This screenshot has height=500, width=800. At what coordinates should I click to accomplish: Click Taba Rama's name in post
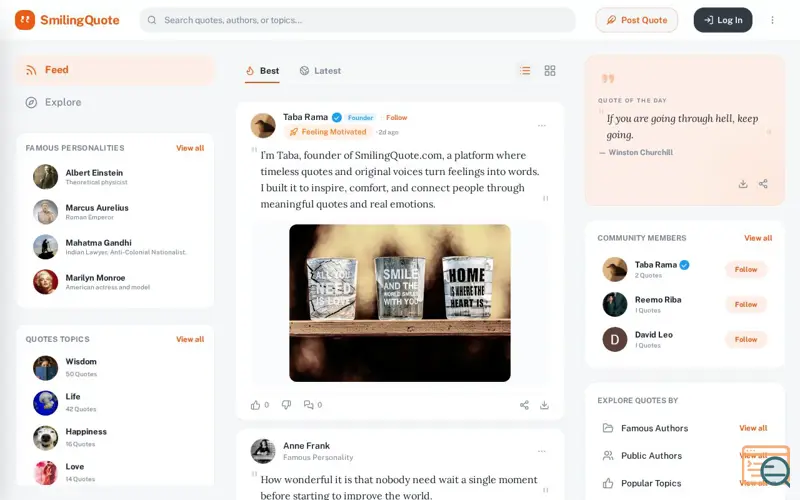click(305, 117)
